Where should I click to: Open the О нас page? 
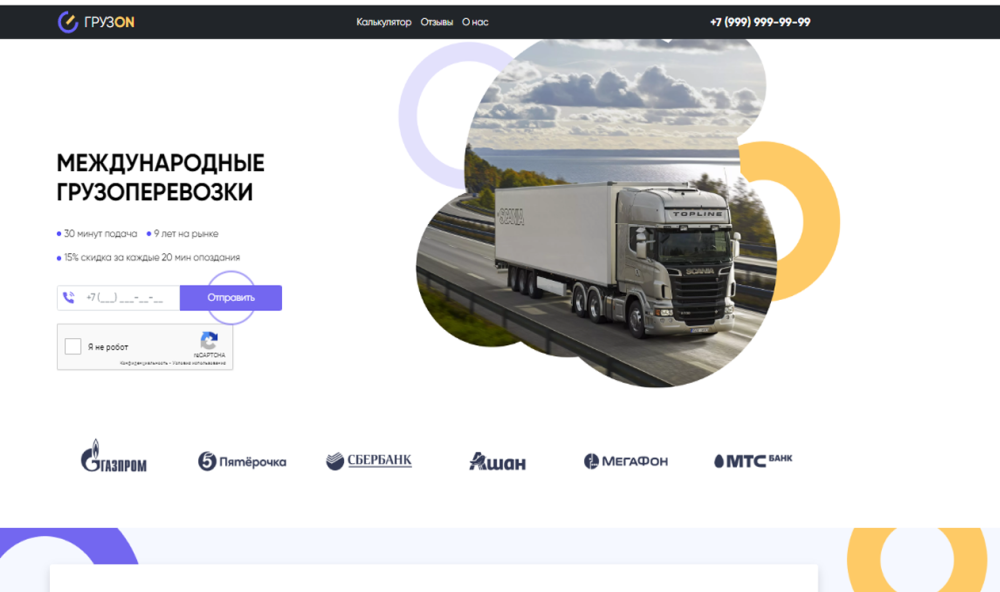pyautogui.click(x=475, y=22)
